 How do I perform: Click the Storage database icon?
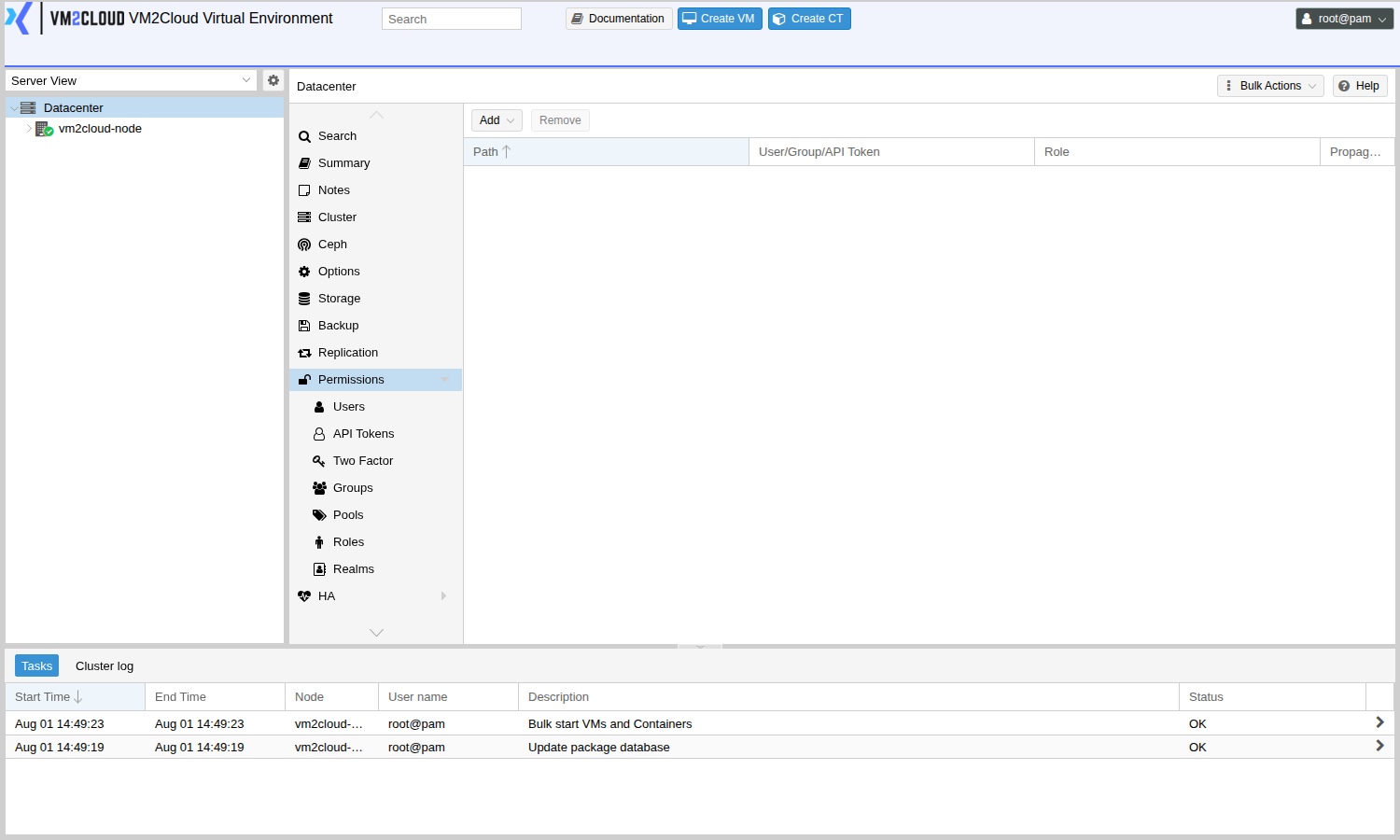(304, 299)
